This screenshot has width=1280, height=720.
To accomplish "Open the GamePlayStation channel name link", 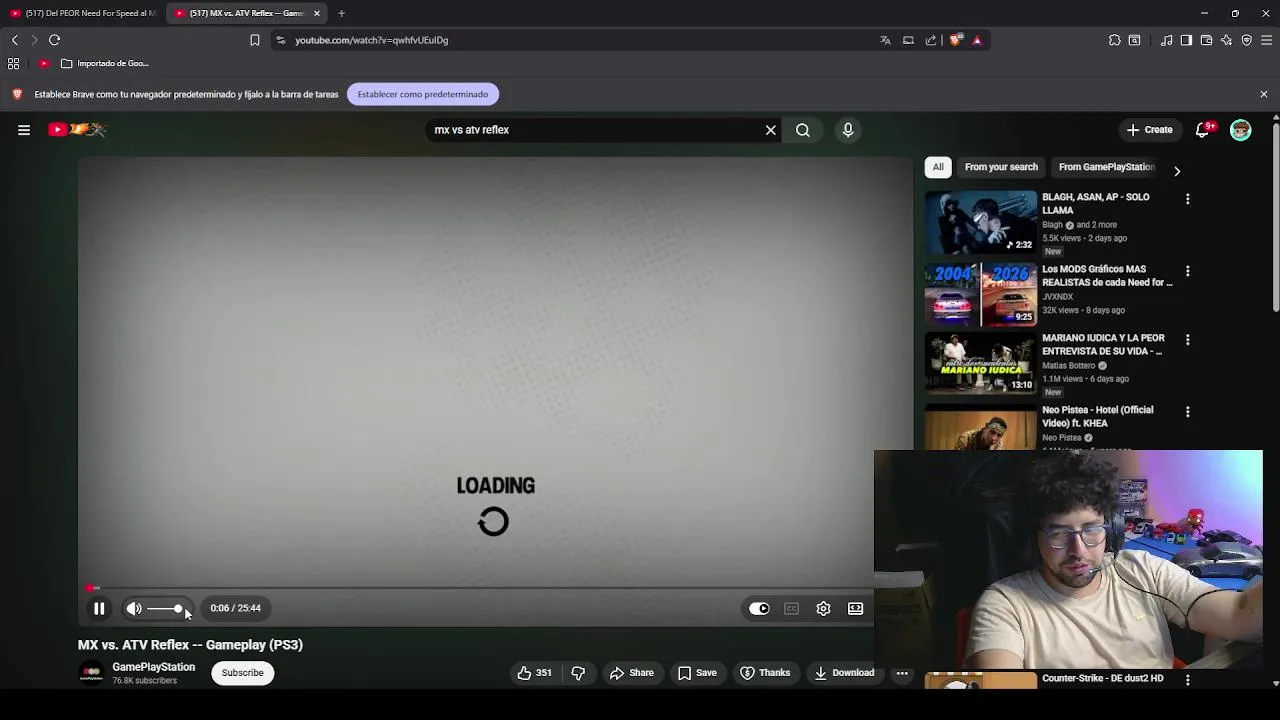I will [x=154, y=667].
